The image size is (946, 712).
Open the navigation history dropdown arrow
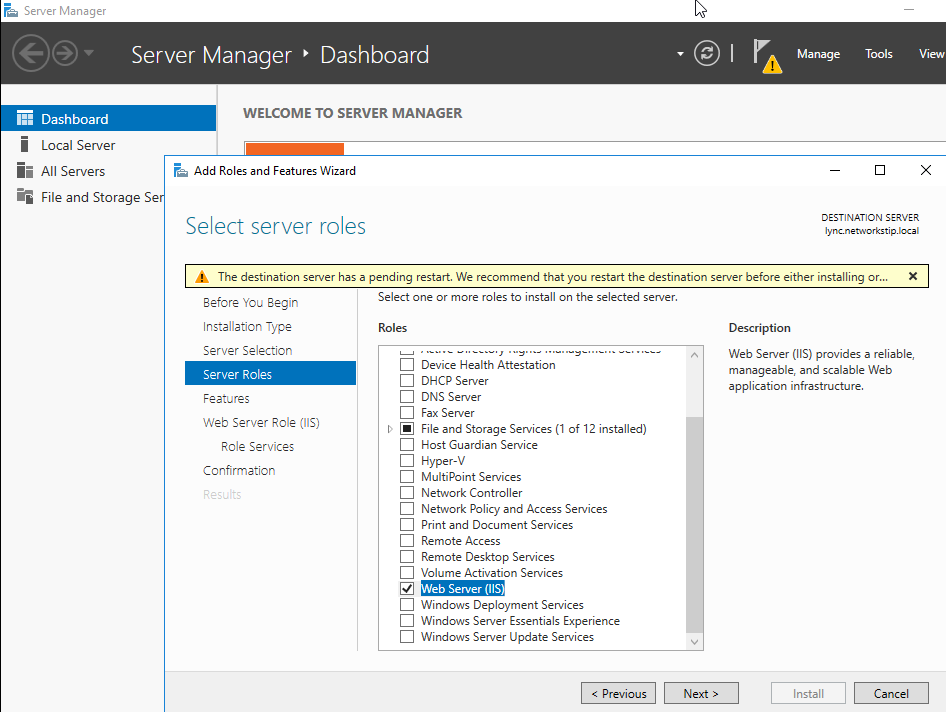tap(89, 53)
